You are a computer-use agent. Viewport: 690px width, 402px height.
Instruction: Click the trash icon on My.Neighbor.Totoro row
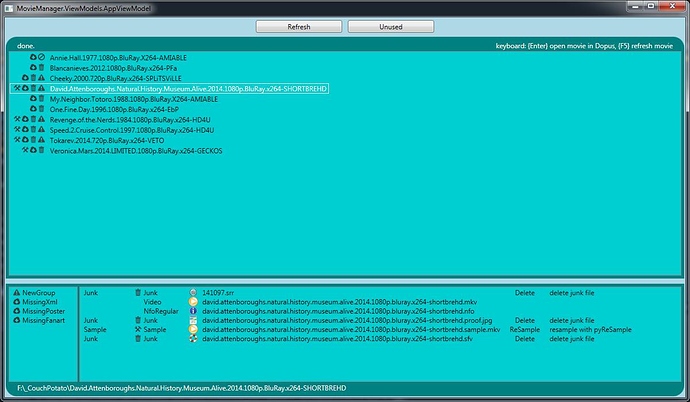[41, 99]
